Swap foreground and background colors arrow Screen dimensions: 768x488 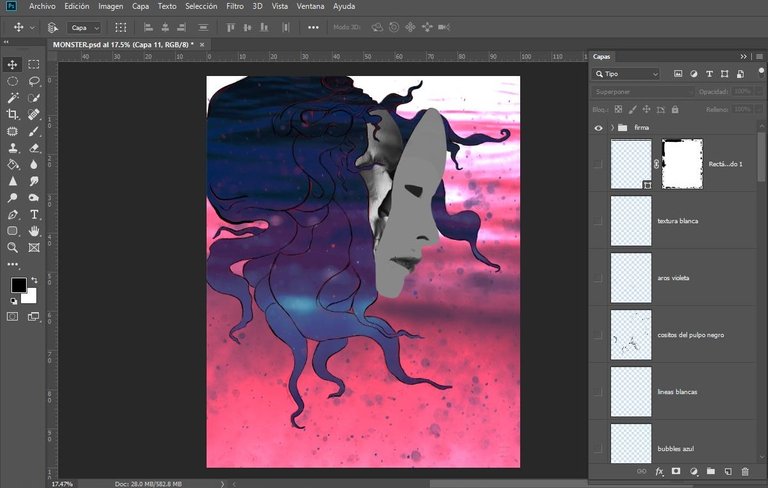tap(34, 280)
